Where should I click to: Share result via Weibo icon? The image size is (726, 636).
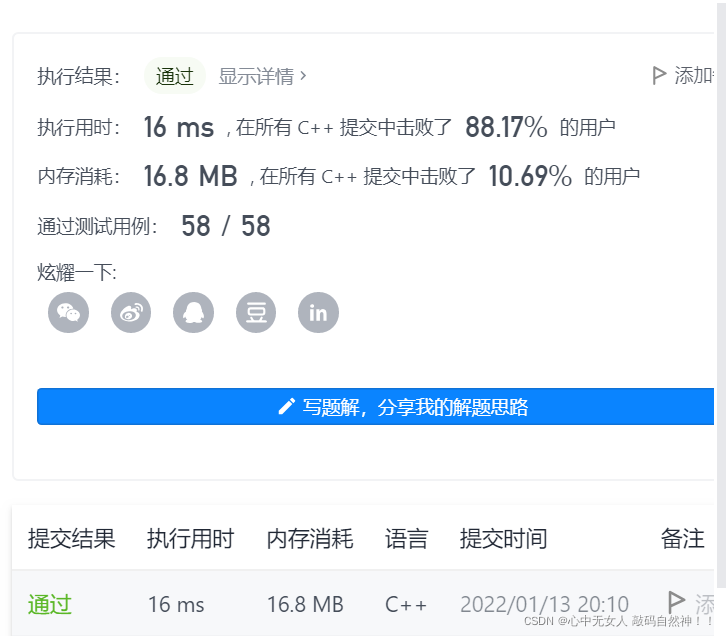[x=131, y=312]
